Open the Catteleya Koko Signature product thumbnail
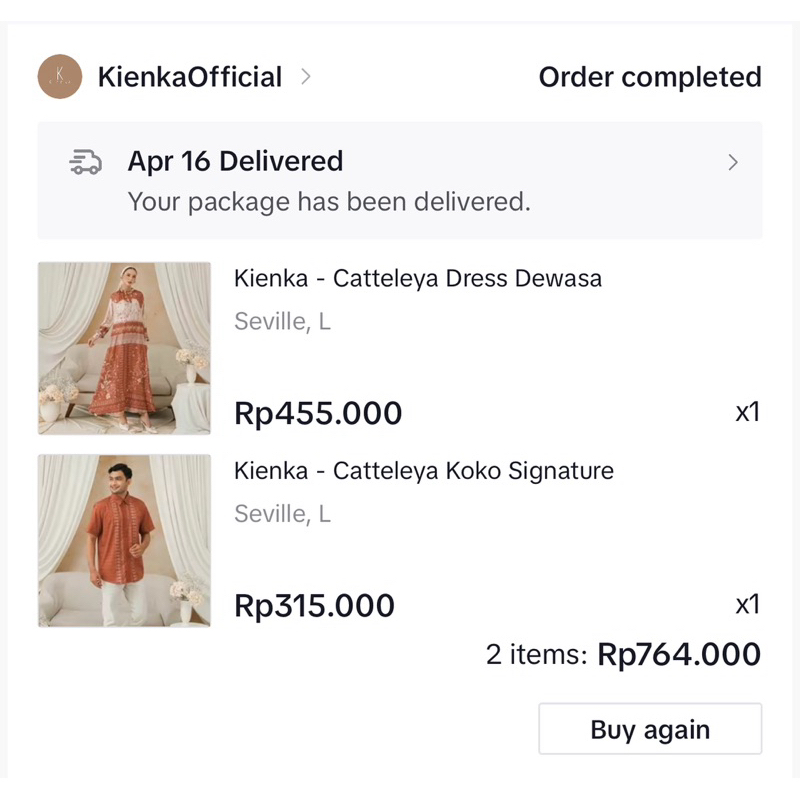Image resolution: width=800 pixels, height=800 pixels. pos(124,540)
